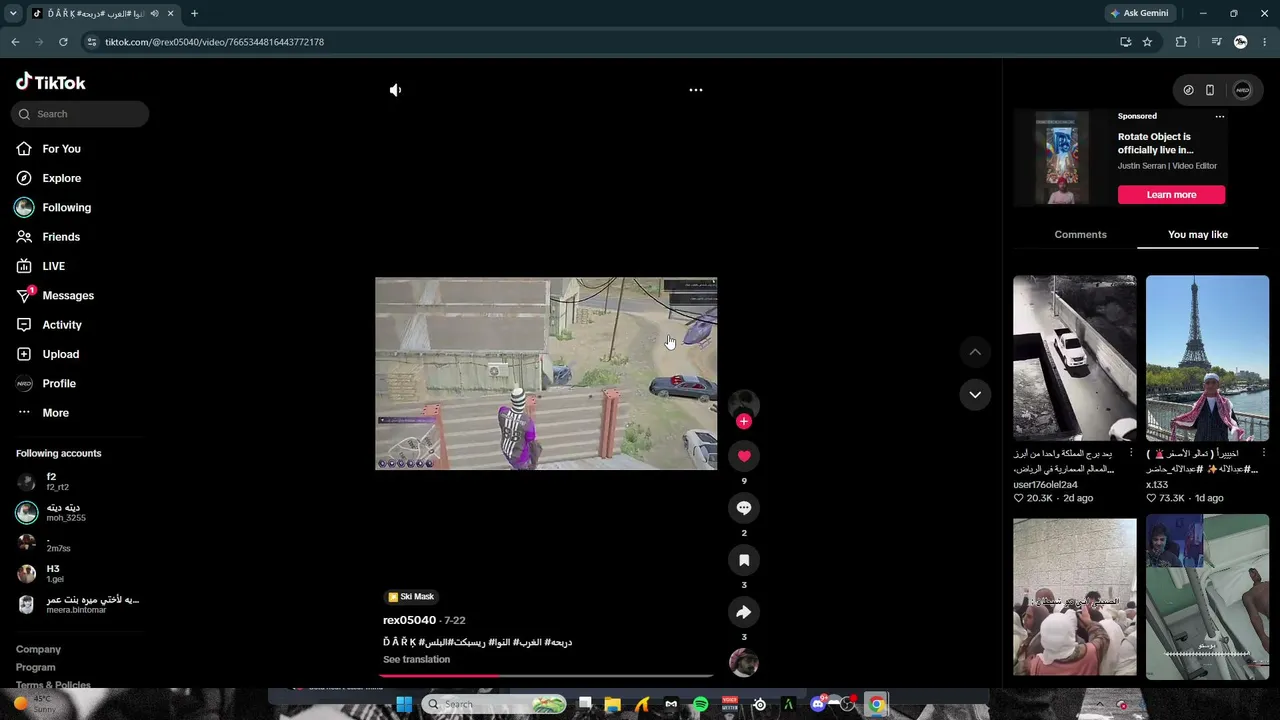The width and height of the screenshot is (1280, 720).
Task: Go to the previous video arrow
Action: click(x=975, y=352)
